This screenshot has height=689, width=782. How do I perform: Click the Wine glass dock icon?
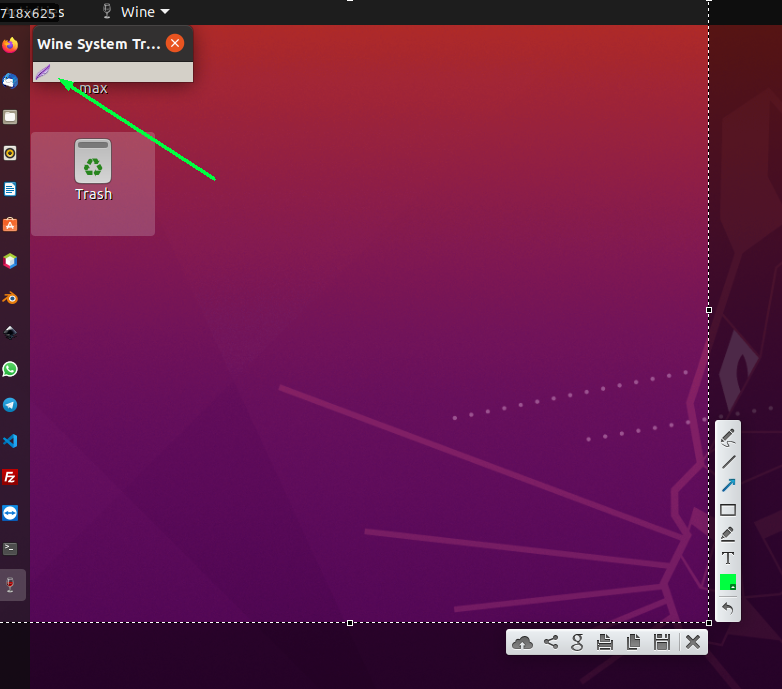10,585
